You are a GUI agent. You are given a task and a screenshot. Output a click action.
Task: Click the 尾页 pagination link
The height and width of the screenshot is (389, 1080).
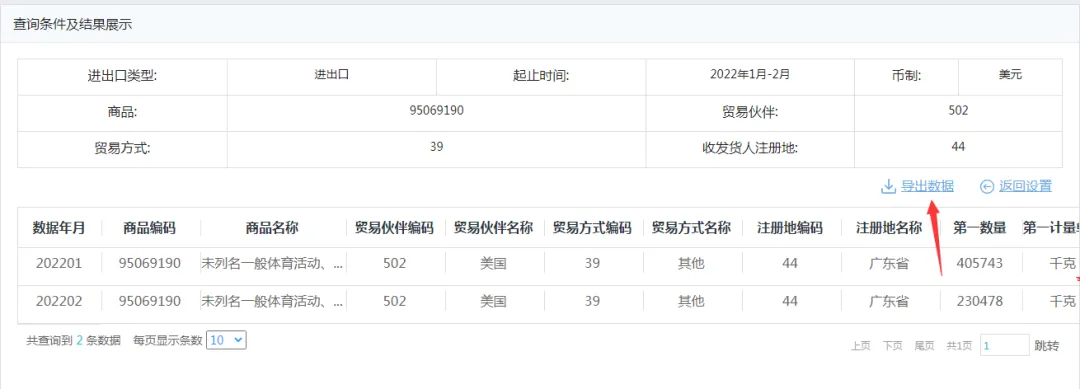(924, 346)
